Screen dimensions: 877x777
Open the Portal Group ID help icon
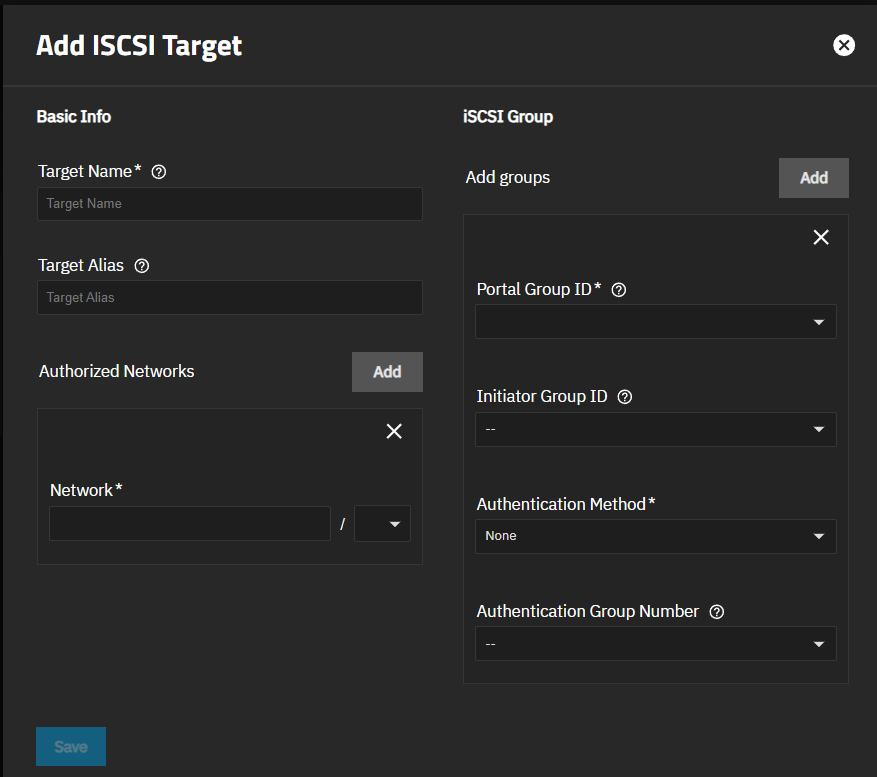[x=618, y=289]
